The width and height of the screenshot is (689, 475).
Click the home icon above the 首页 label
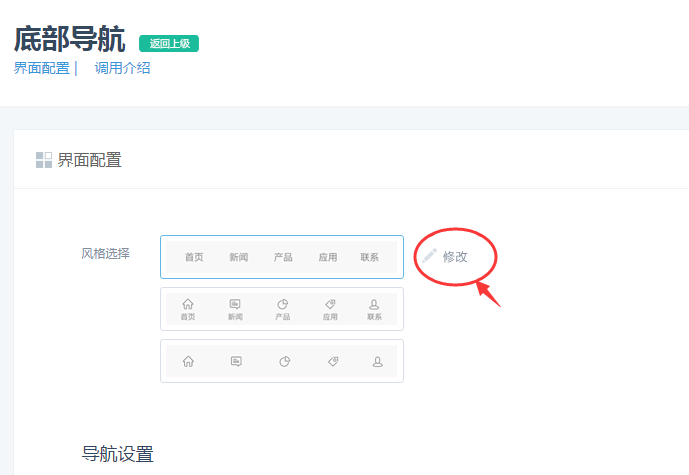click(x=188, y=304)
